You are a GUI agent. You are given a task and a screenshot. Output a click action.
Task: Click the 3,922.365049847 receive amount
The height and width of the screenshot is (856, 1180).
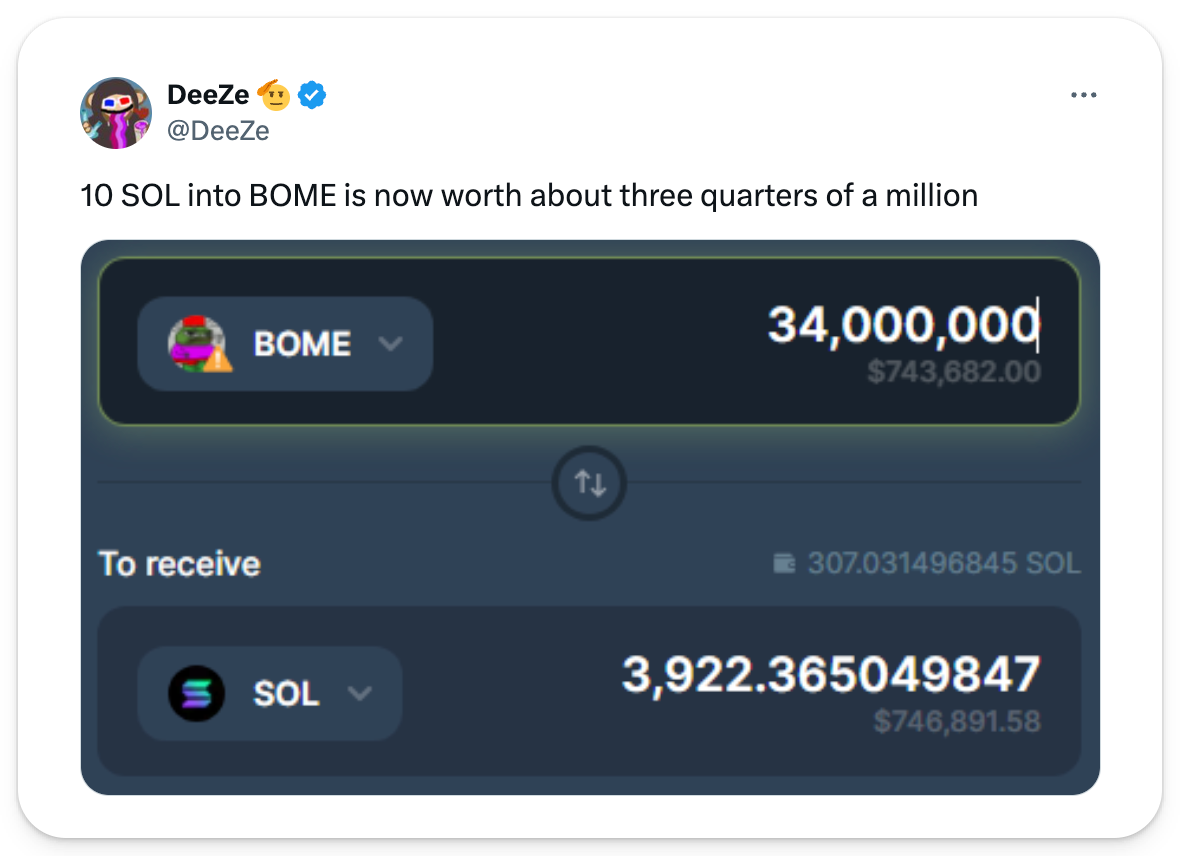[831, 674]
